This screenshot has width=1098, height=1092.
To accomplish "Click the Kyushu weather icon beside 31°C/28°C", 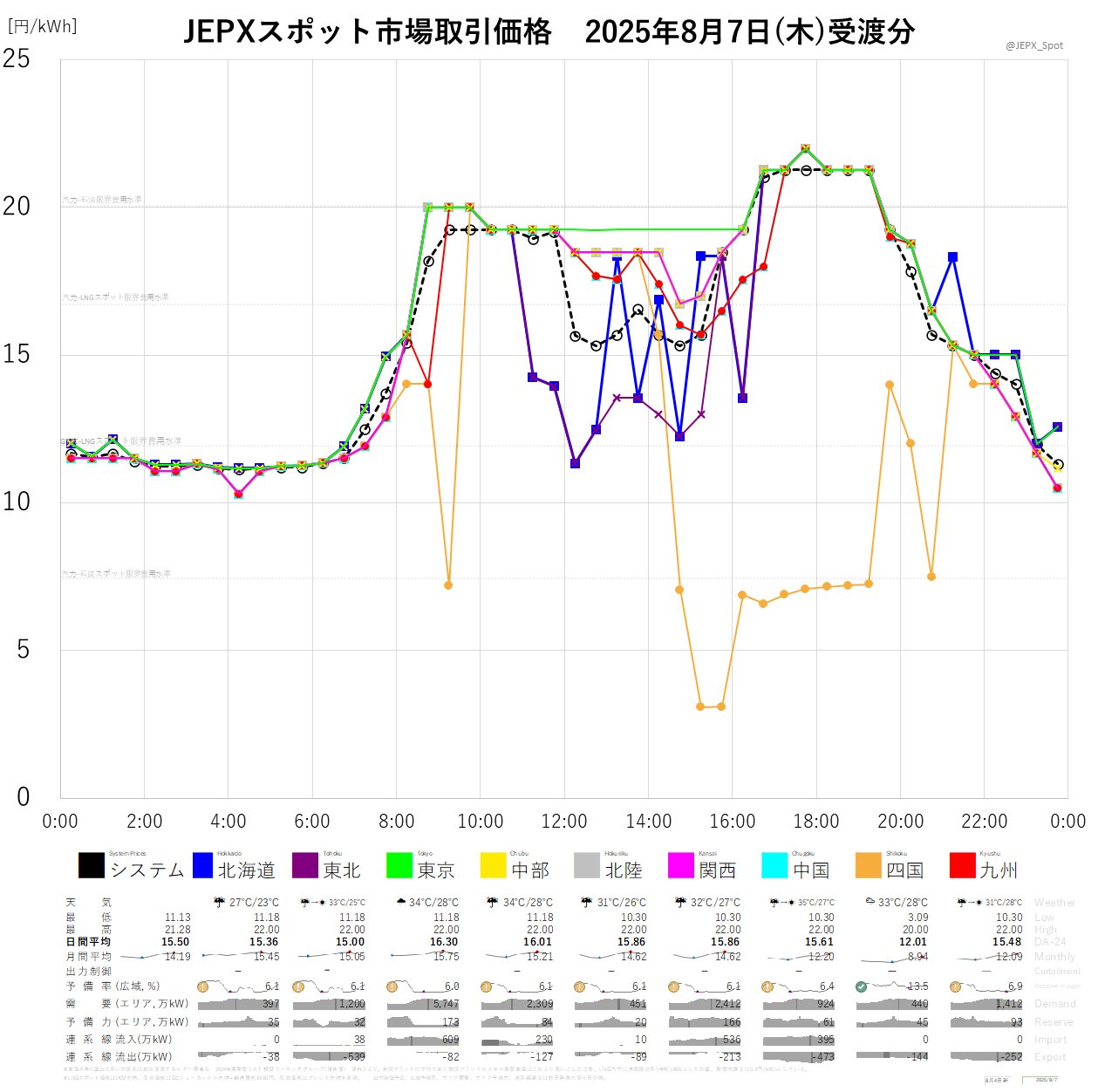I will [970, 903].
